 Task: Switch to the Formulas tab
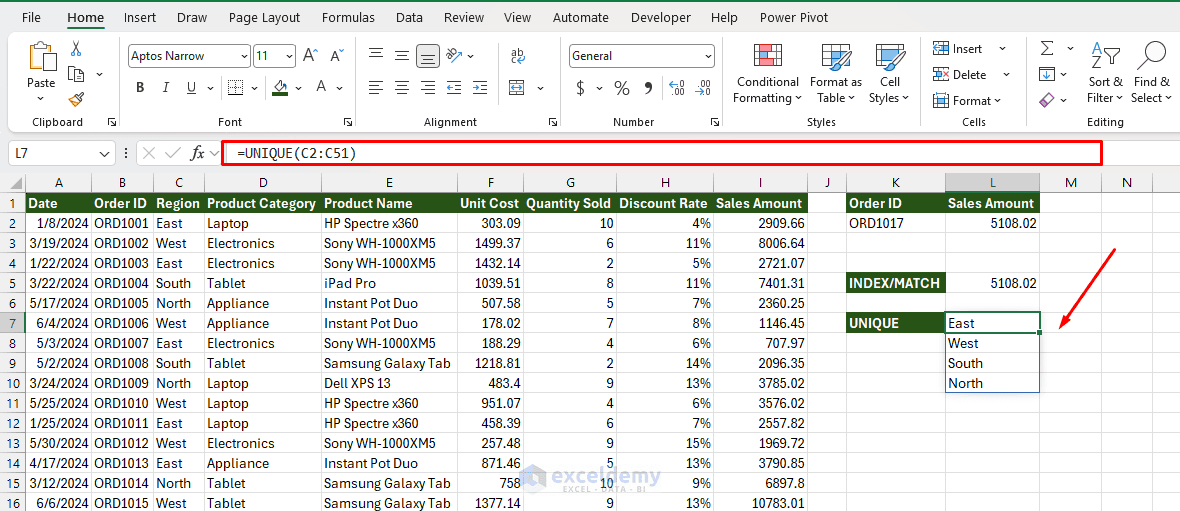coord(348,17)
